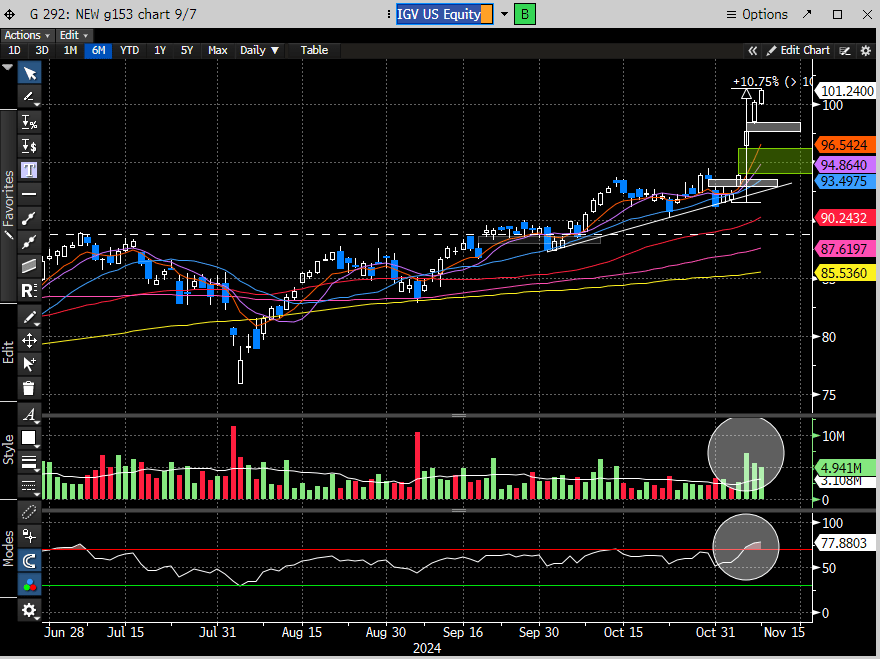Click the collapse double-chevron icon
Screen dimensions: 880x659
753,51
